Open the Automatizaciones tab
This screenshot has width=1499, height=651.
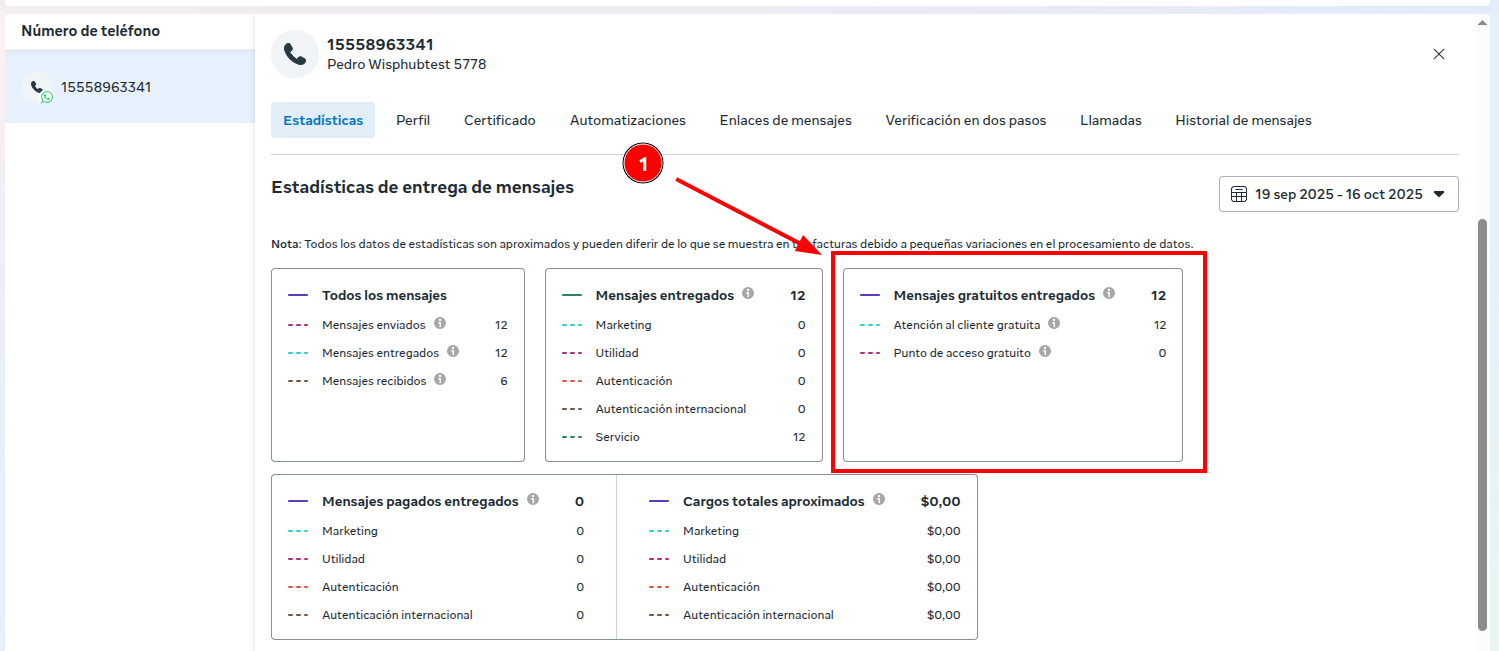tap(628, 120)
